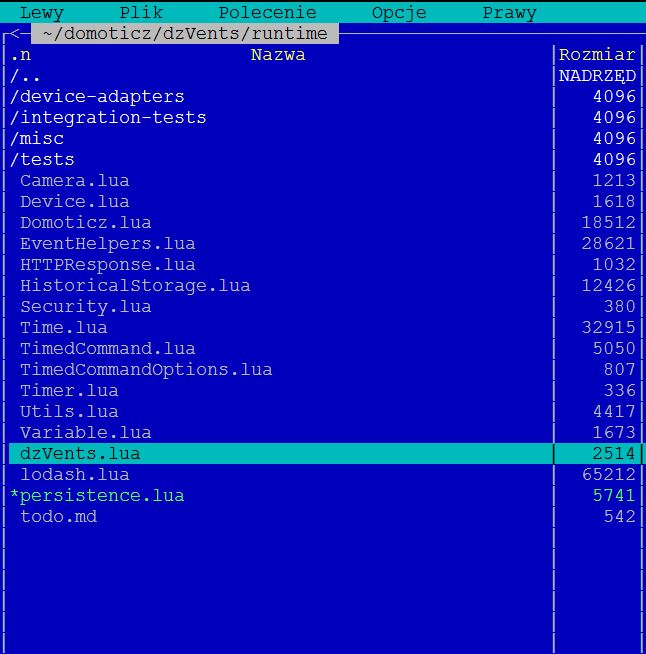Screen dimensions: 646x654
Task: Select the /tests folder
Action: click(42, 160)
